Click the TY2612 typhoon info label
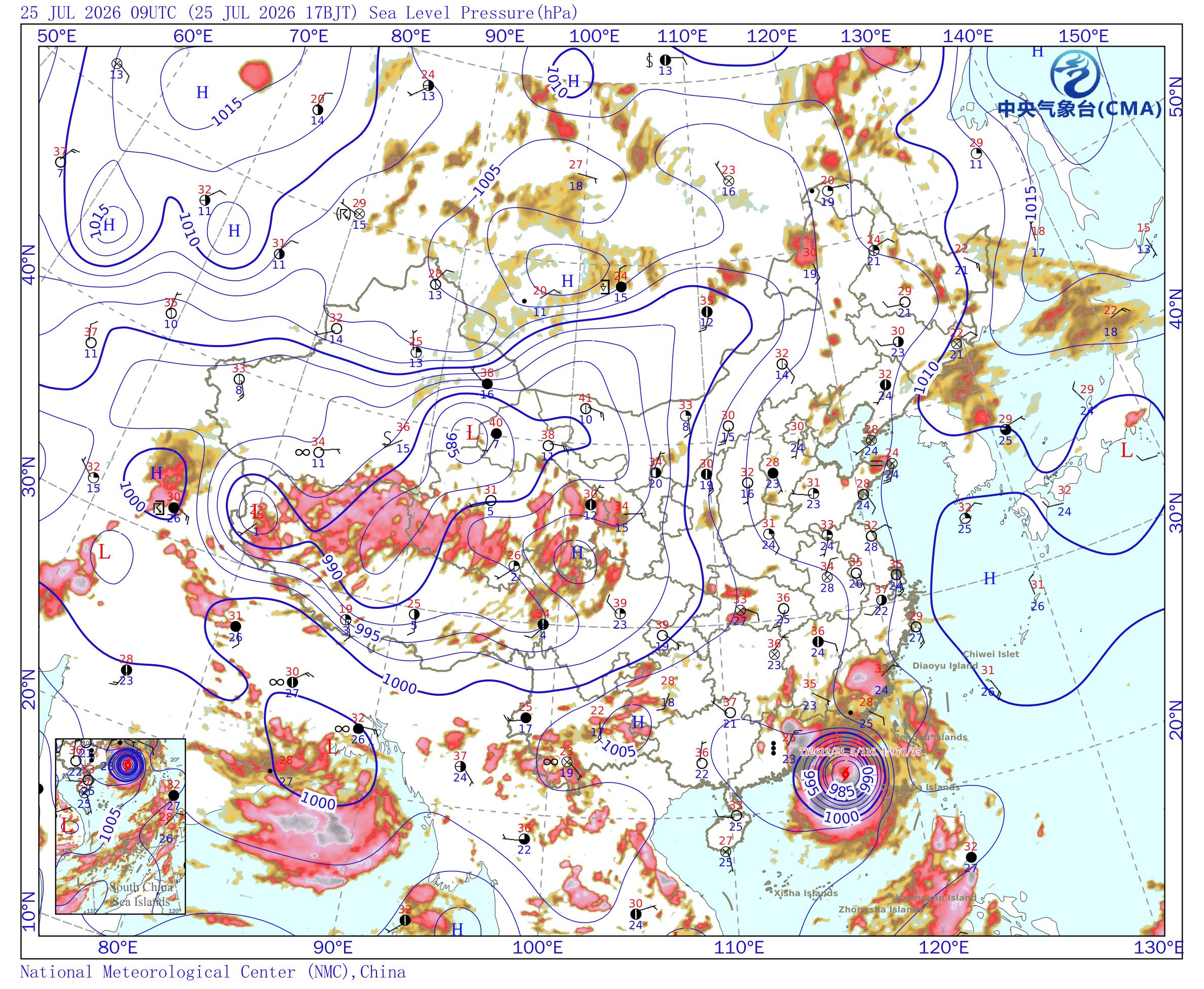 click(x=861, y=752)
